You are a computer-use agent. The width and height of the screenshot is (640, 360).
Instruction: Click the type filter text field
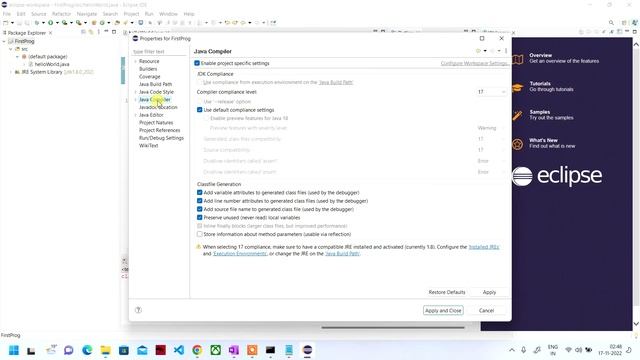[x=160, y=51]
